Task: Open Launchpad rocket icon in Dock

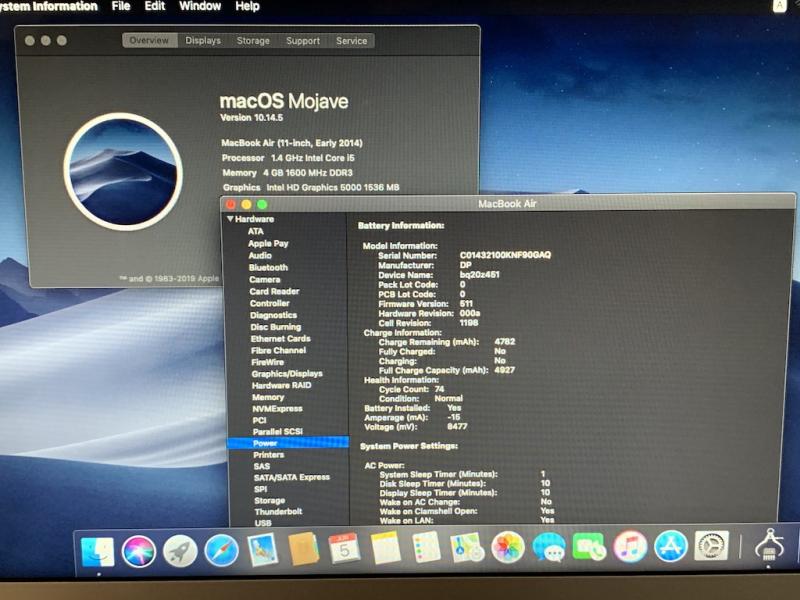Action: [x=180, y=551]
